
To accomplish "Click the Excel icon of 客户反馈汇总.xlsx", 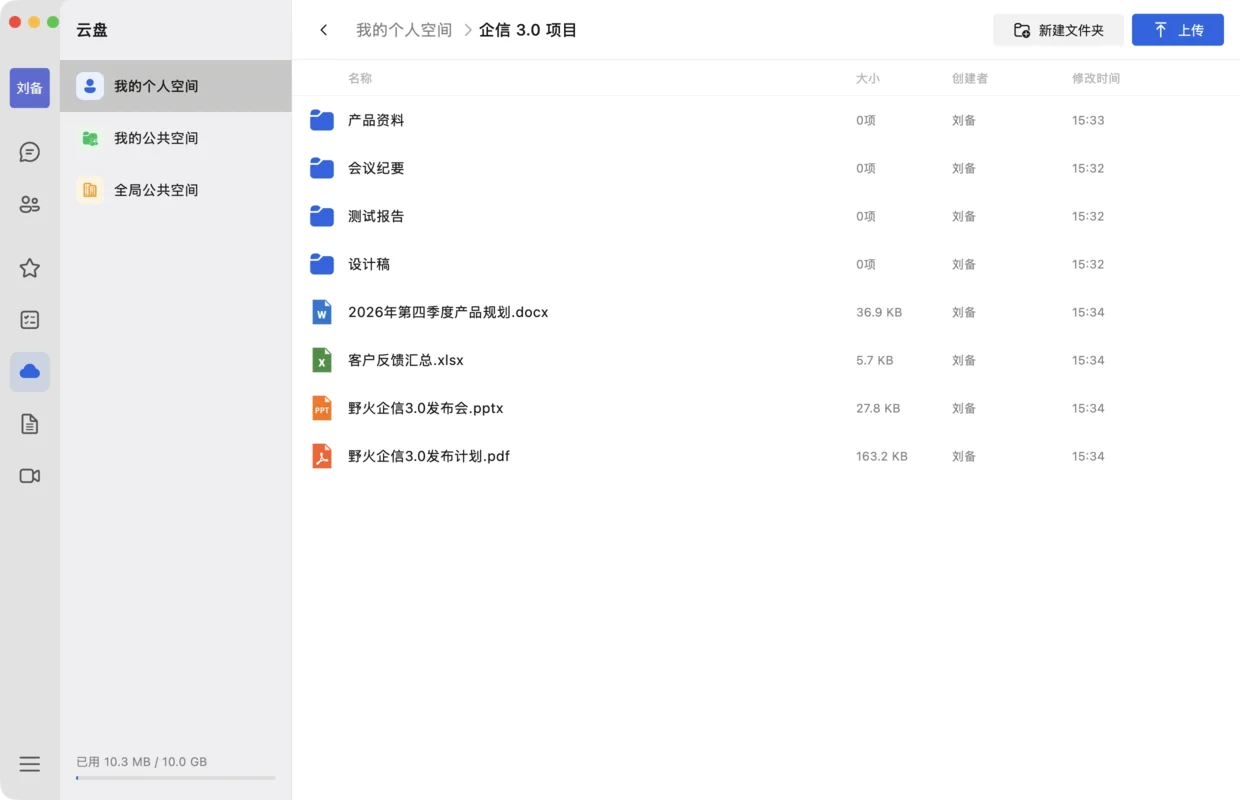I will click(x=322, y=360).
